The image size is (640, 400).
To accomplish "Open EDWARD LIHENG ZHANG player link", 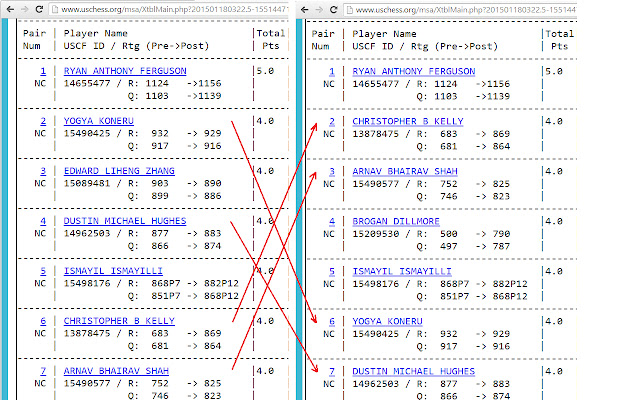I will (x=119, y=171).
